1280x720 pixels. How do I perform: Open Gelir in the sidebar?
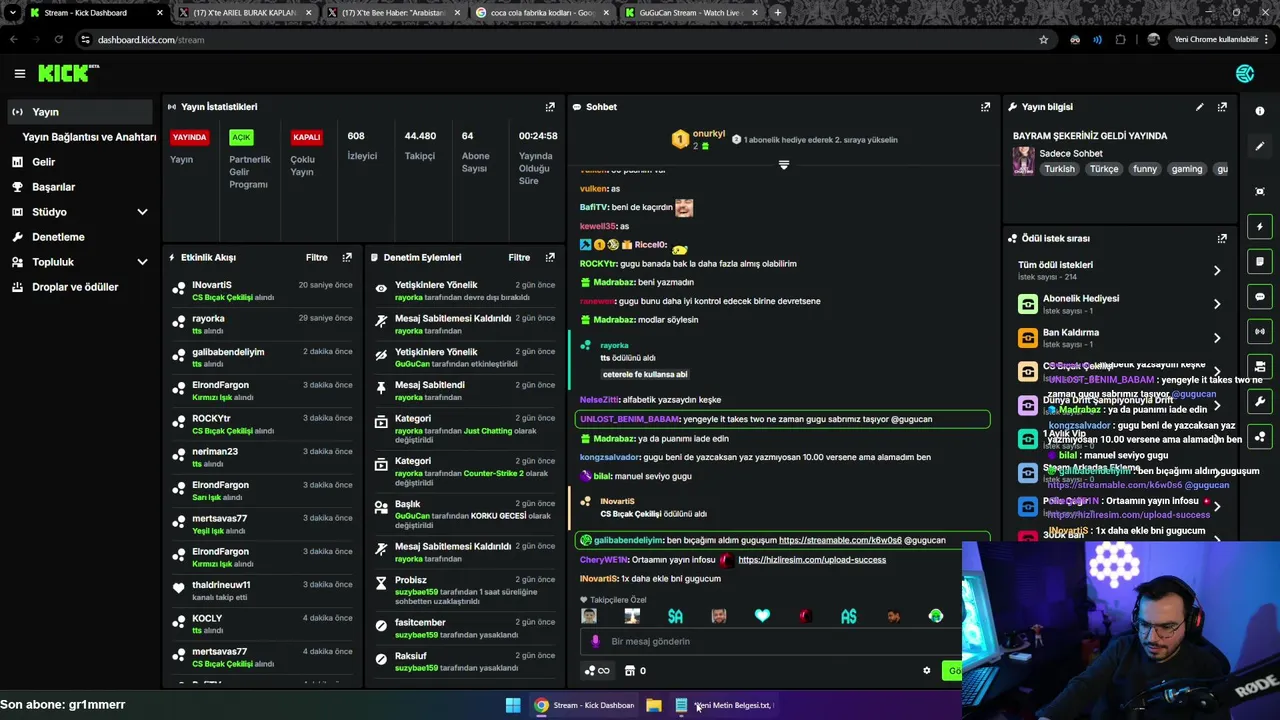pyautogui.click(x=43, y=162)
